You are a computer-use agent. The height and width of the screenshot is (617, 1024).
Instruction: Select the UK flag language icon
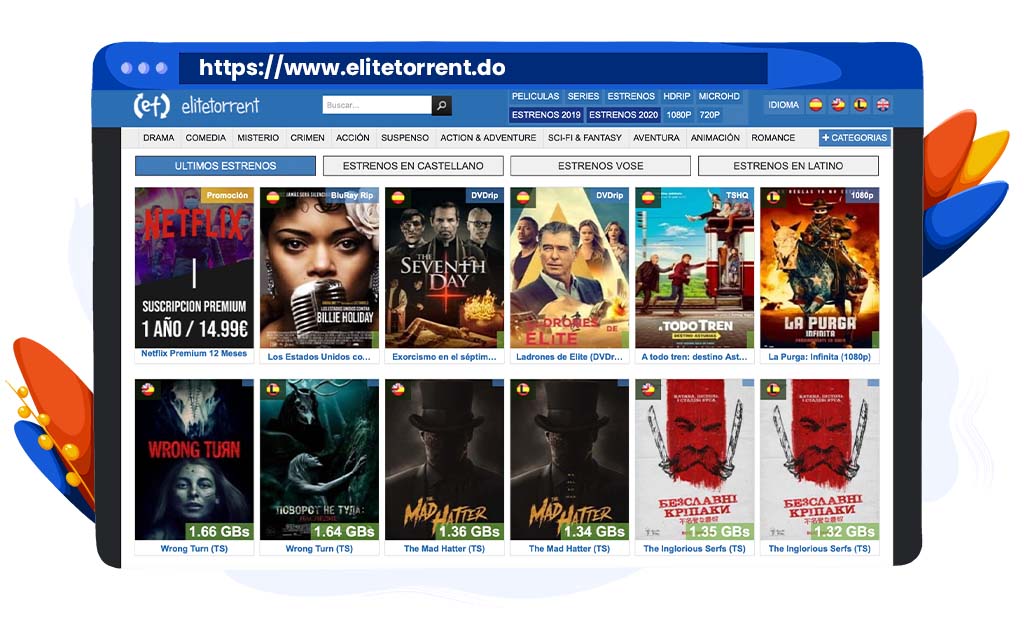point(883,104)
